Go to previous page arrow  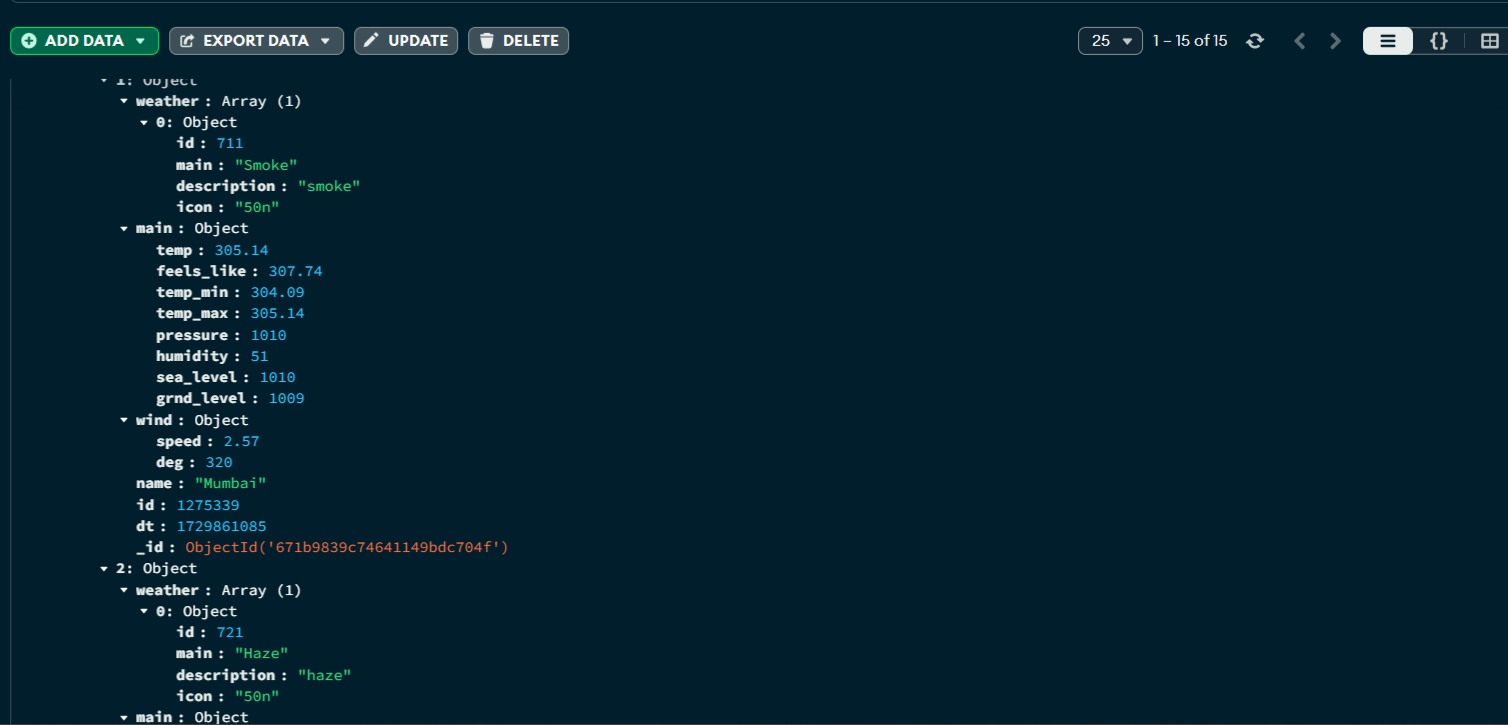(1300, 41)
